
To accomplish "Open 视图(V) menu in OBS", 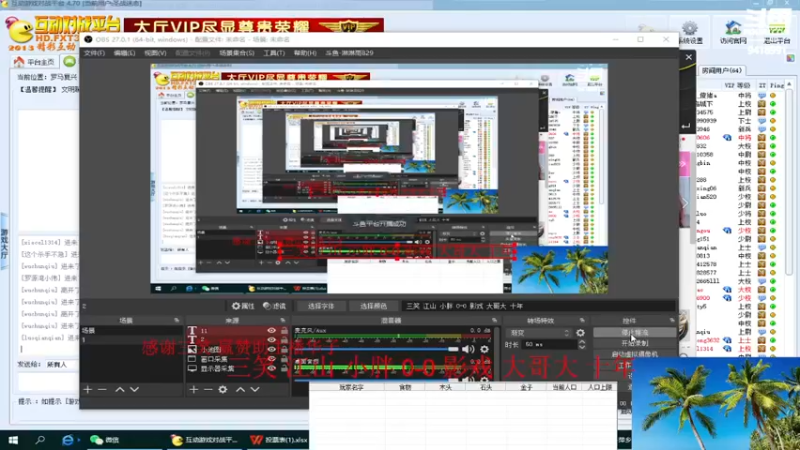I will [155, 53].
